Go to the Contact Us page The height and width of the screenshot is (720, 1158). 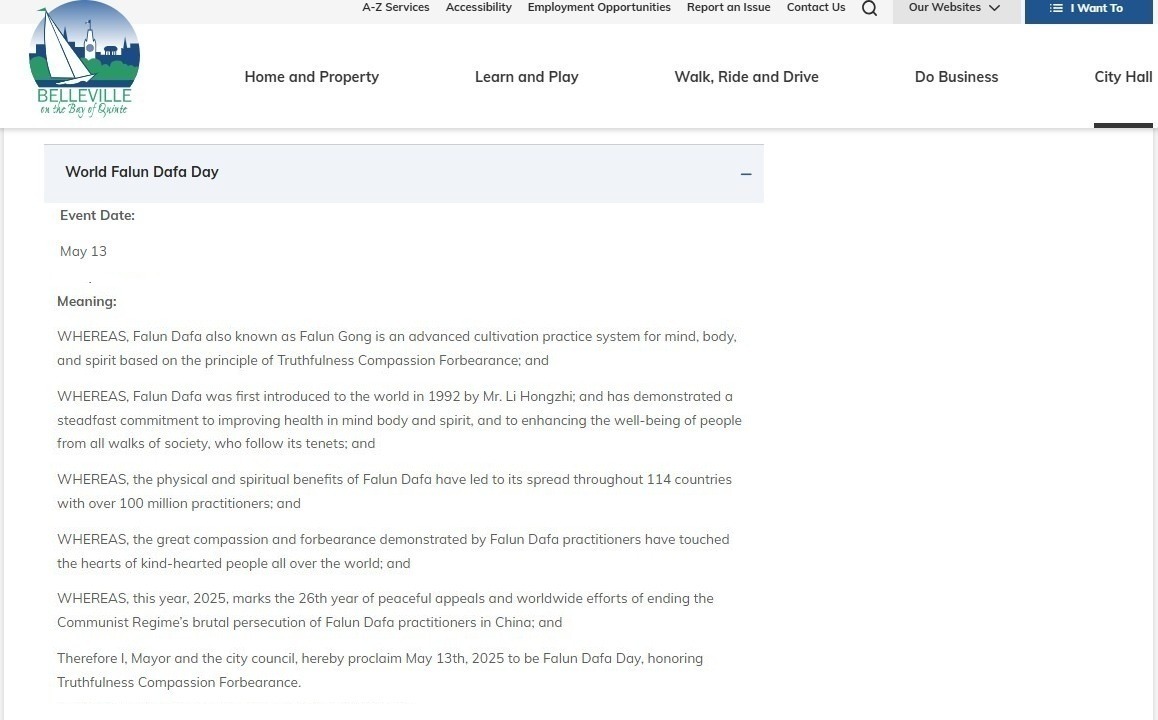pos(815,8)
